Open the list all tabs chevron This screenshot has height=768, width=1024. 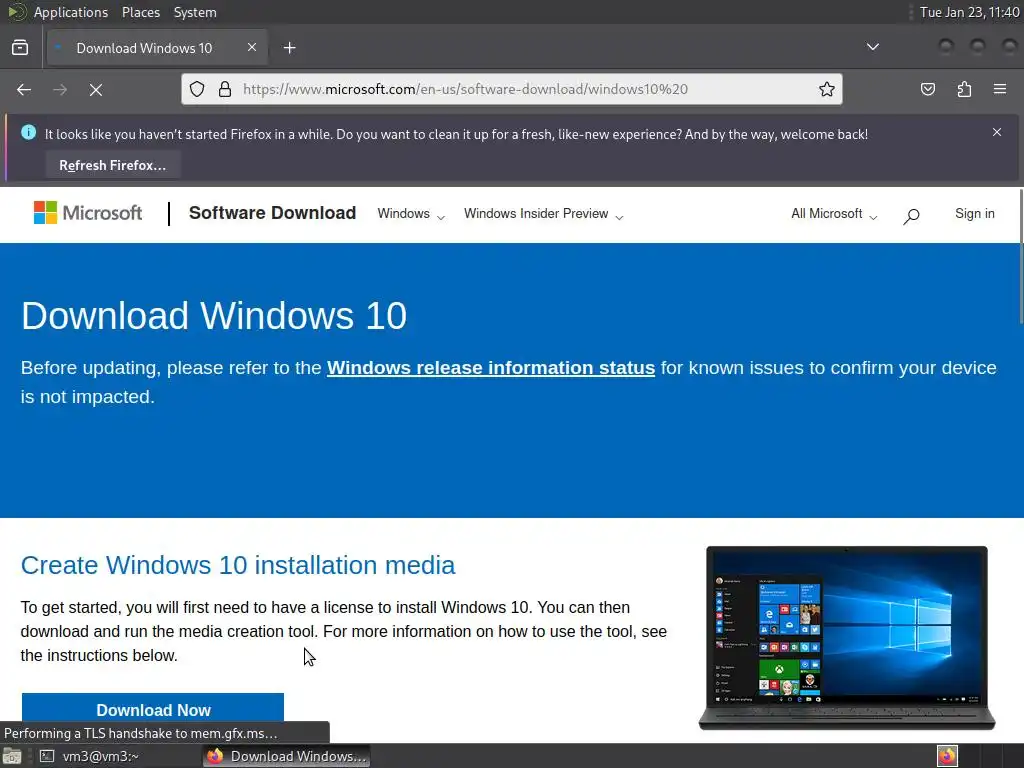tap(872, 47)
